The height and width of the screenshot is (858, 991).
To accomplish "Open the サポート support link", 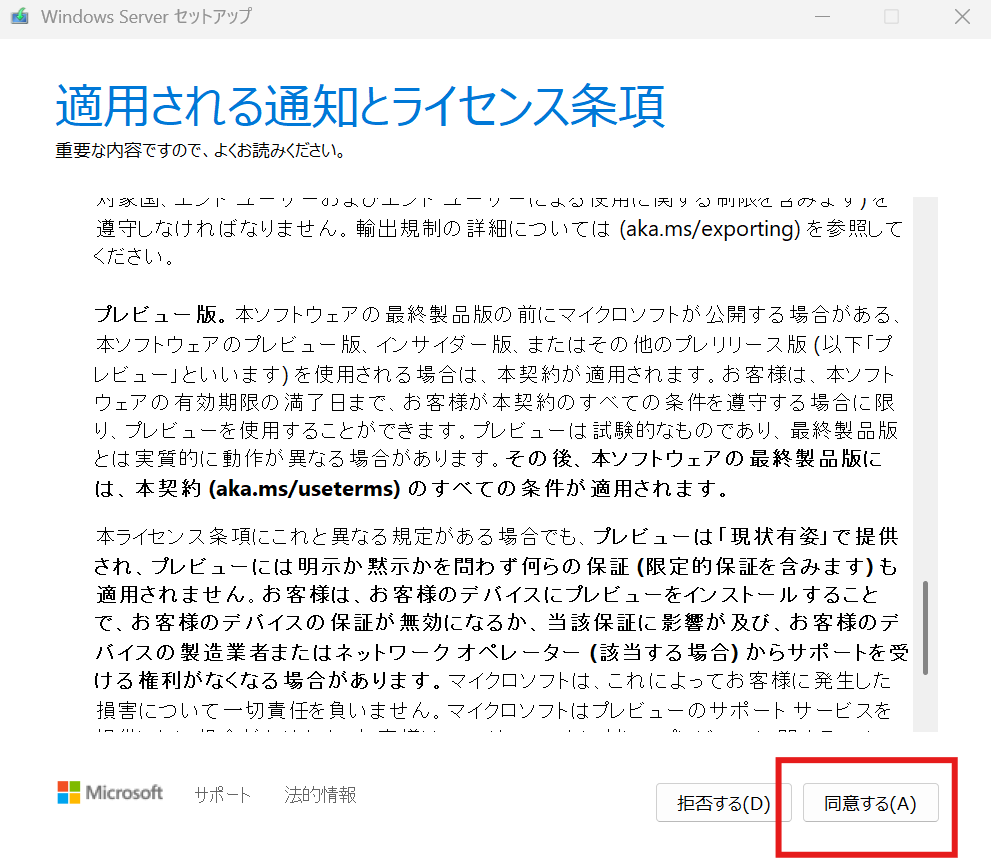I will point(222,794).
